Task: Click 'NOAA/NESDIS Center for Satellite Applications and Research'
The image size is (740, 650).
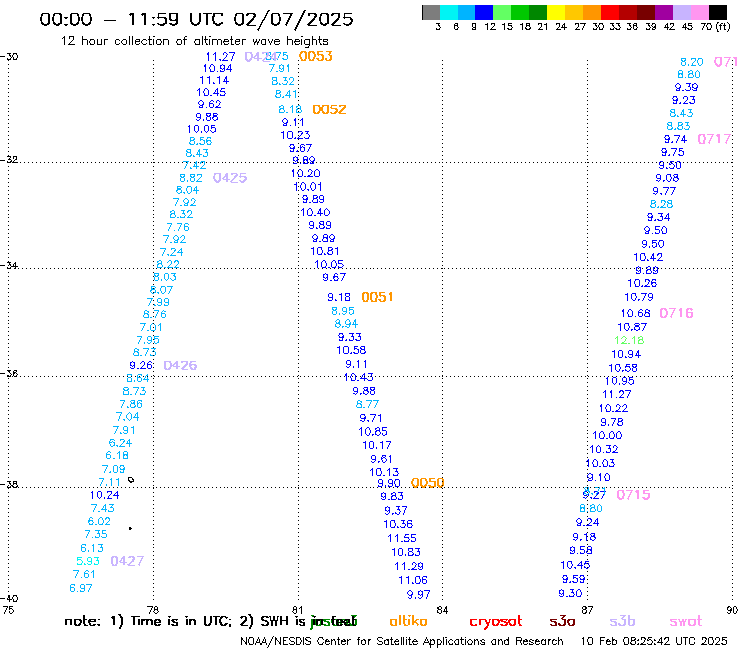Action: (x=402, y=642)
